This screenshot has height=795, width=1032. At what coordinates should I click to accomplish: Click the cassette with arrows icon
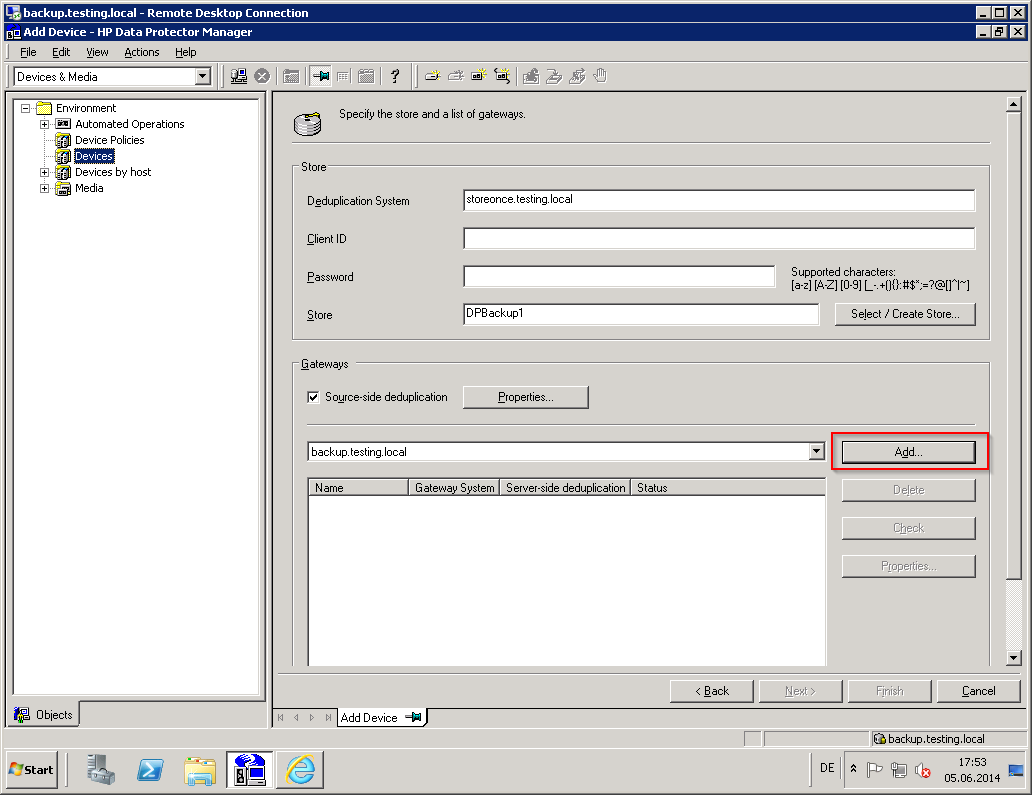tap(502, 76)
